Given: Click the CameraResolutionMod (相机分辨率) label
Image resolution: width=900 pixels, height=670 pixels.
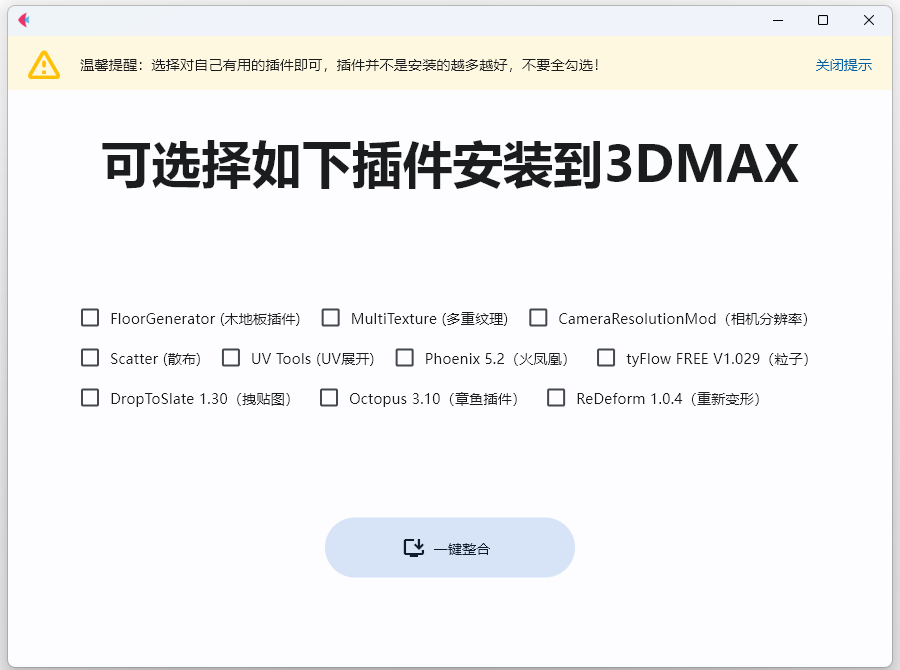Looking at the screenshot, I should (x=683, y=319).
